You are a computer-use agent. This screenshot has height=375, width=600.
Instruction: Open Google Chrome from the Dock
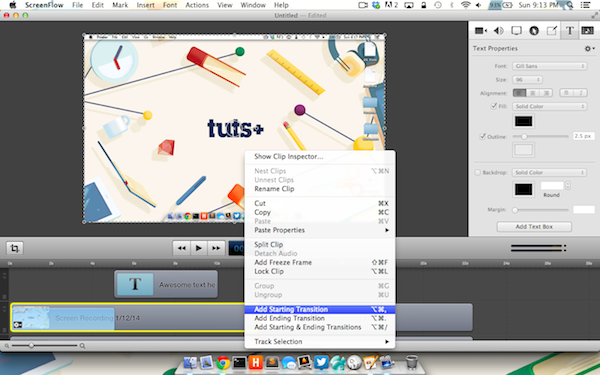(223, 362)
